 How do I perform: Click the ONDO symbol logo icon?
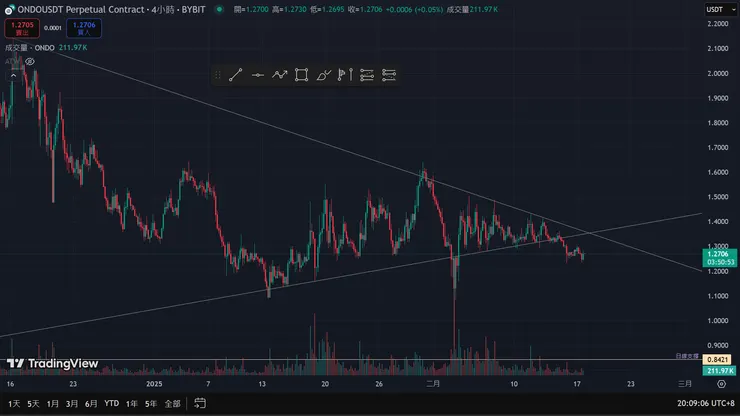(x=9, y=9)
